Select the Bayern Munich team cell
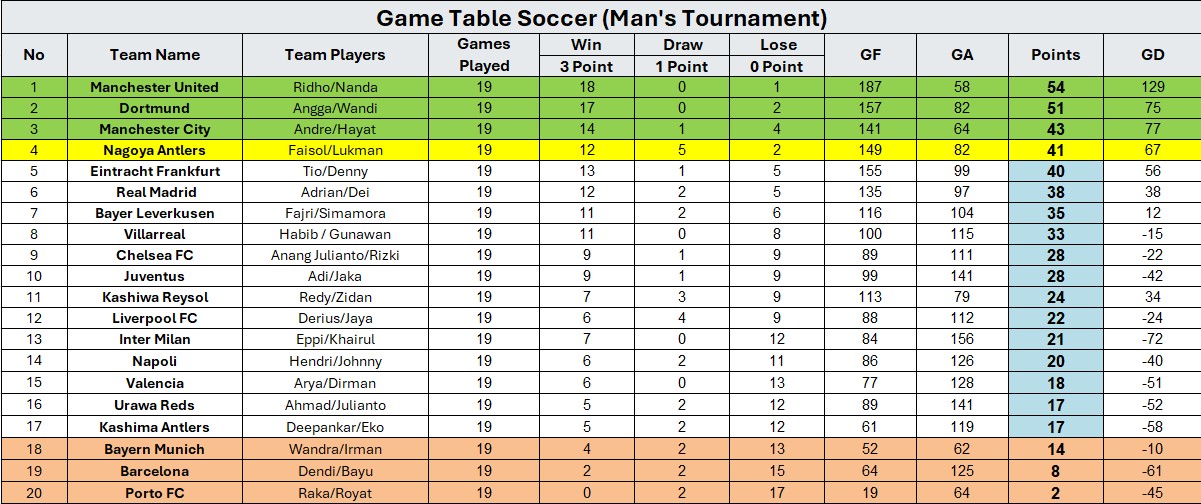This screenshot has height=504, width=1201. 155,449
